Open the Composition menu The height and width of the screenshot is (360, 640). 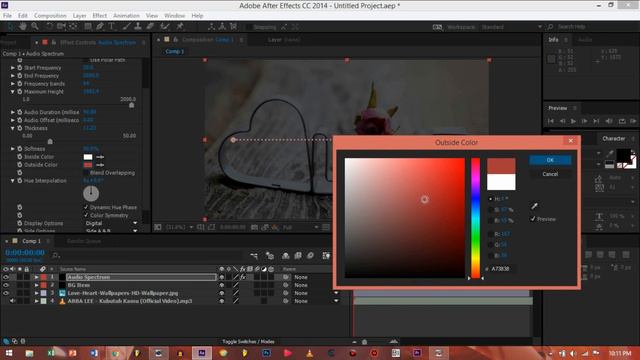click(50, 16)
